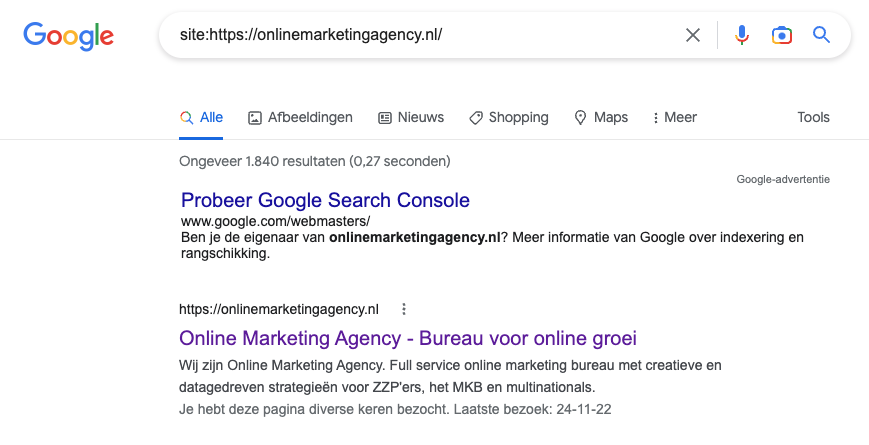Open search by image camera icon
The image size is (869, 445).
[x=781, y=36]
